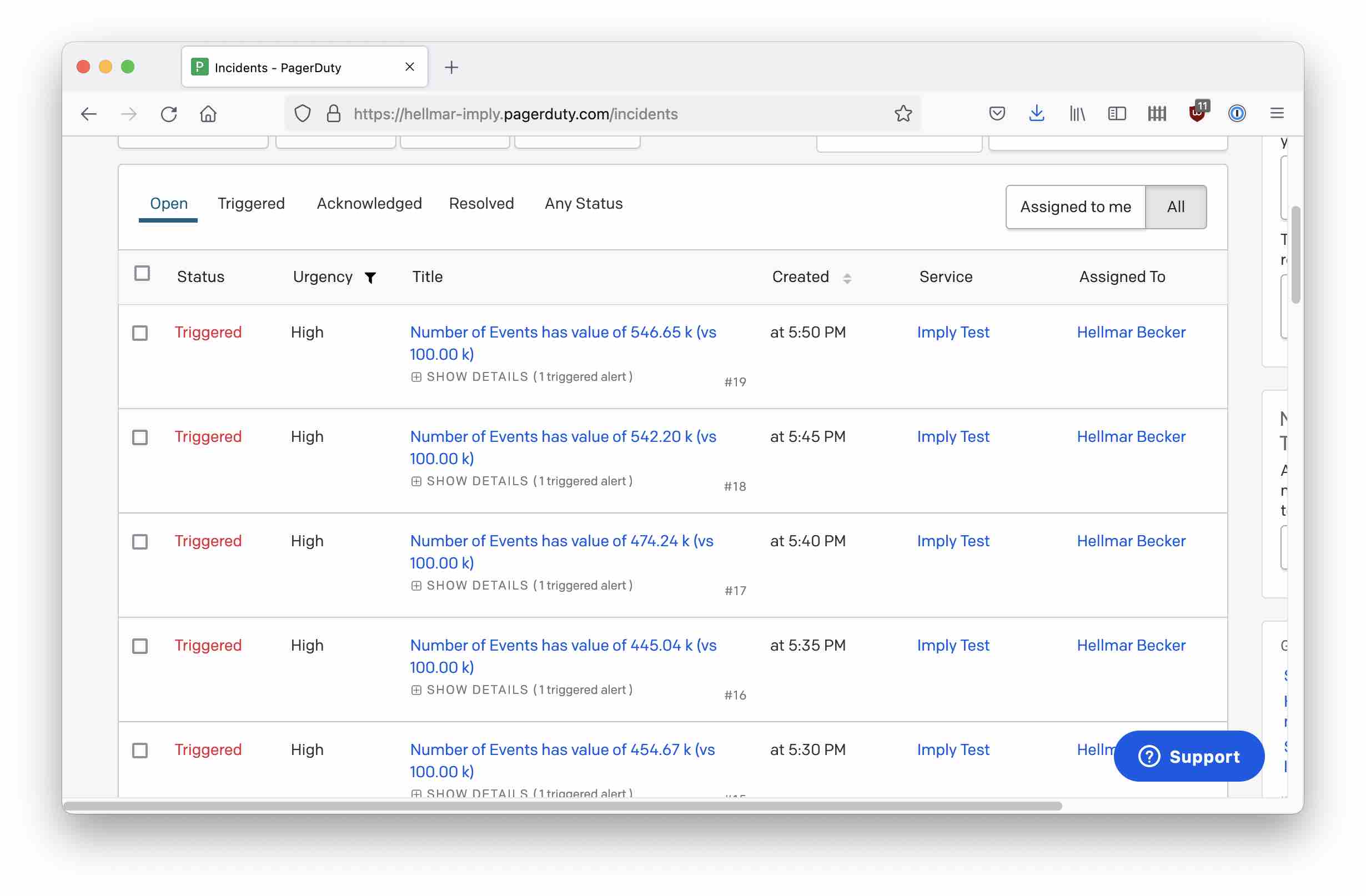
Task: Open the Pocket save icon
Action: (997, 114)
